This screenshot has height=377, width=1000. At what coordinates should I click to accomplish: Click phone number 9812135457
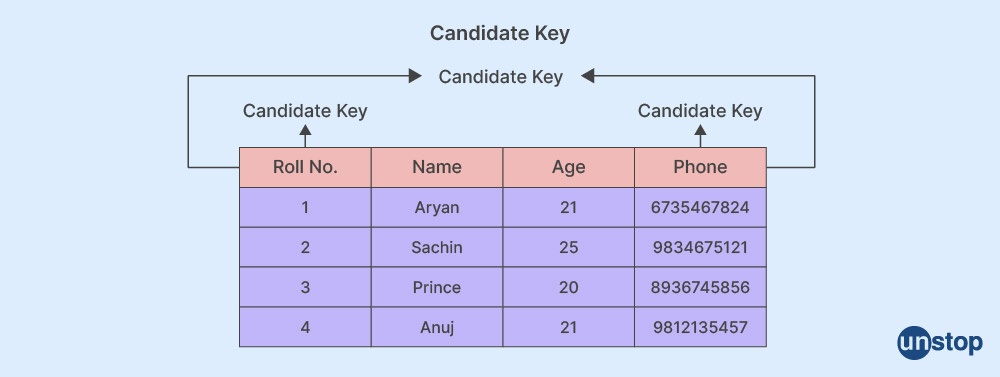[700, 327]
